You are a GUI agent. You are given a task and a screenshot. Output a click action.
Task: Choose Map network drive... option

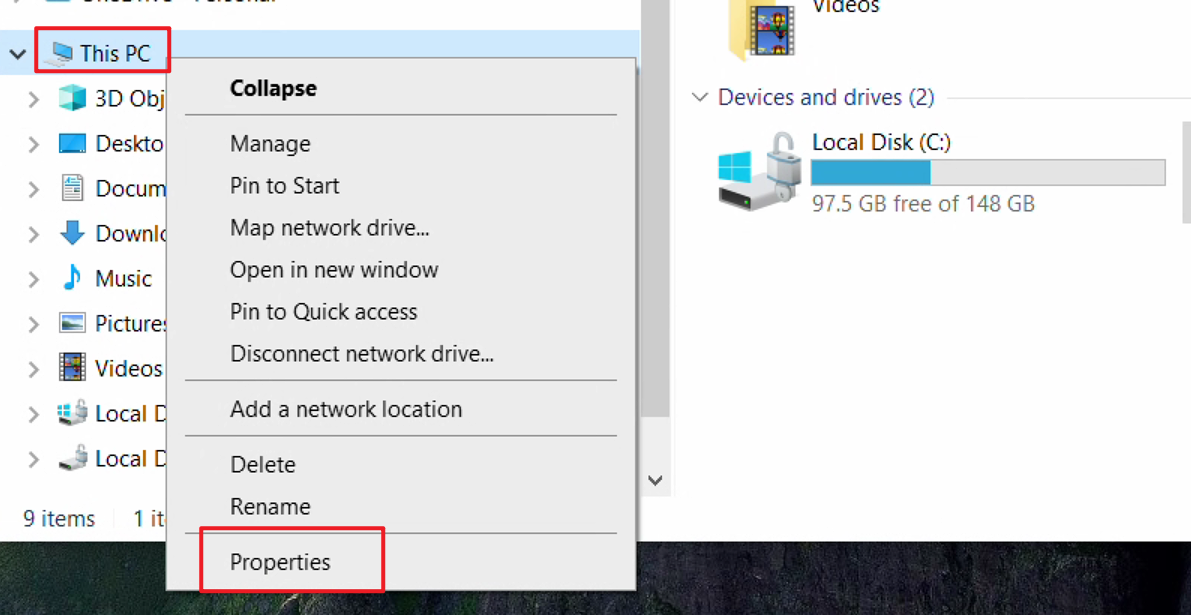tap(330, 228)
